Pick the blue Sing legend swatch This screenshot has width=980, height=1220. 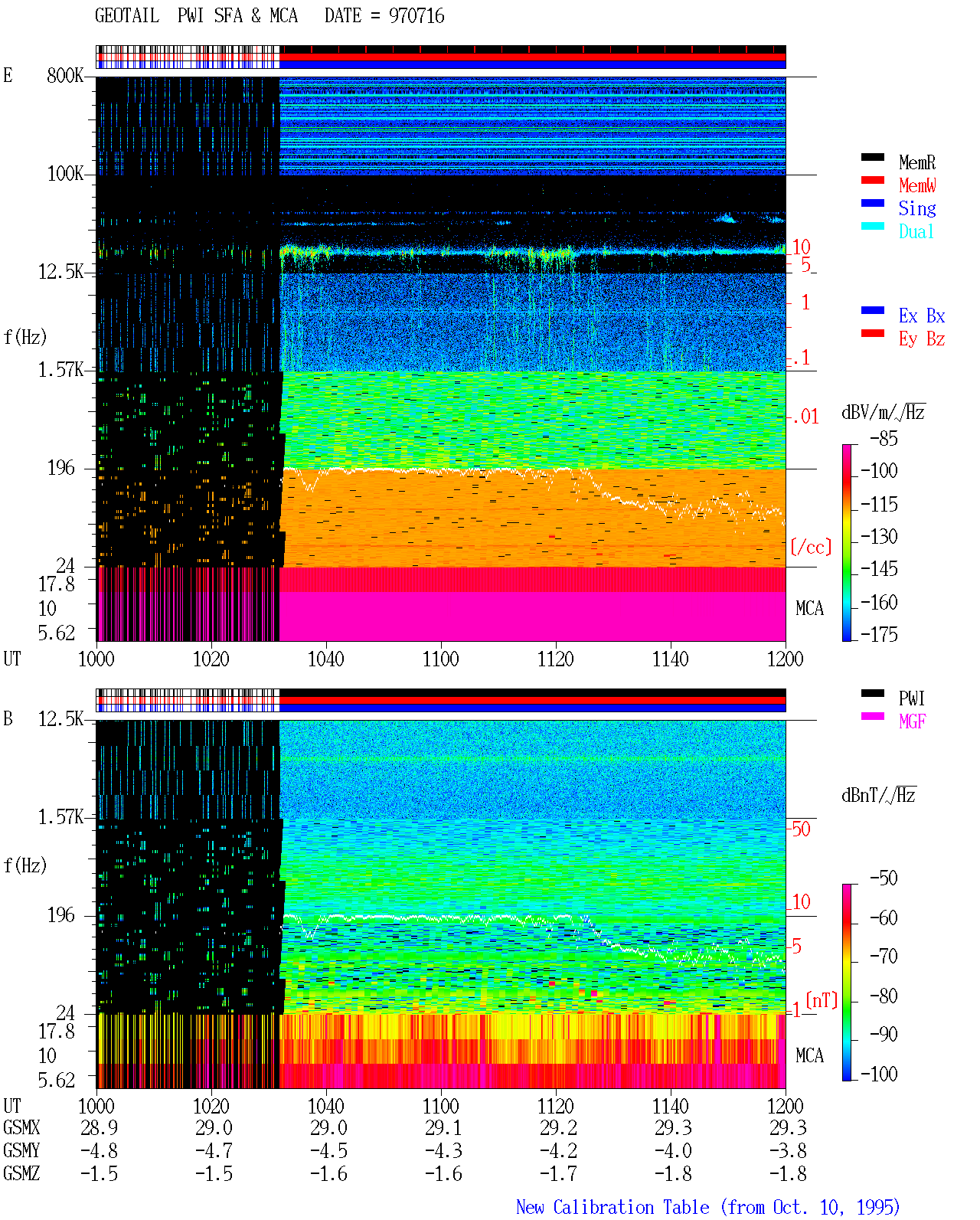(x=873, y=204)
